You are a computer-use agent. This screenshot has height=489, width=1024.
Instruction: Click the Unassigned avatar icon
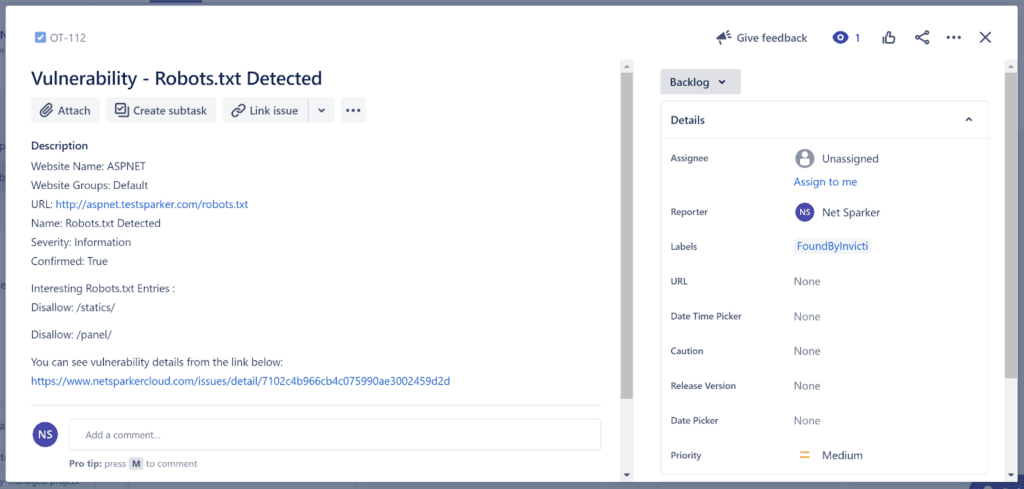[804, 158]
